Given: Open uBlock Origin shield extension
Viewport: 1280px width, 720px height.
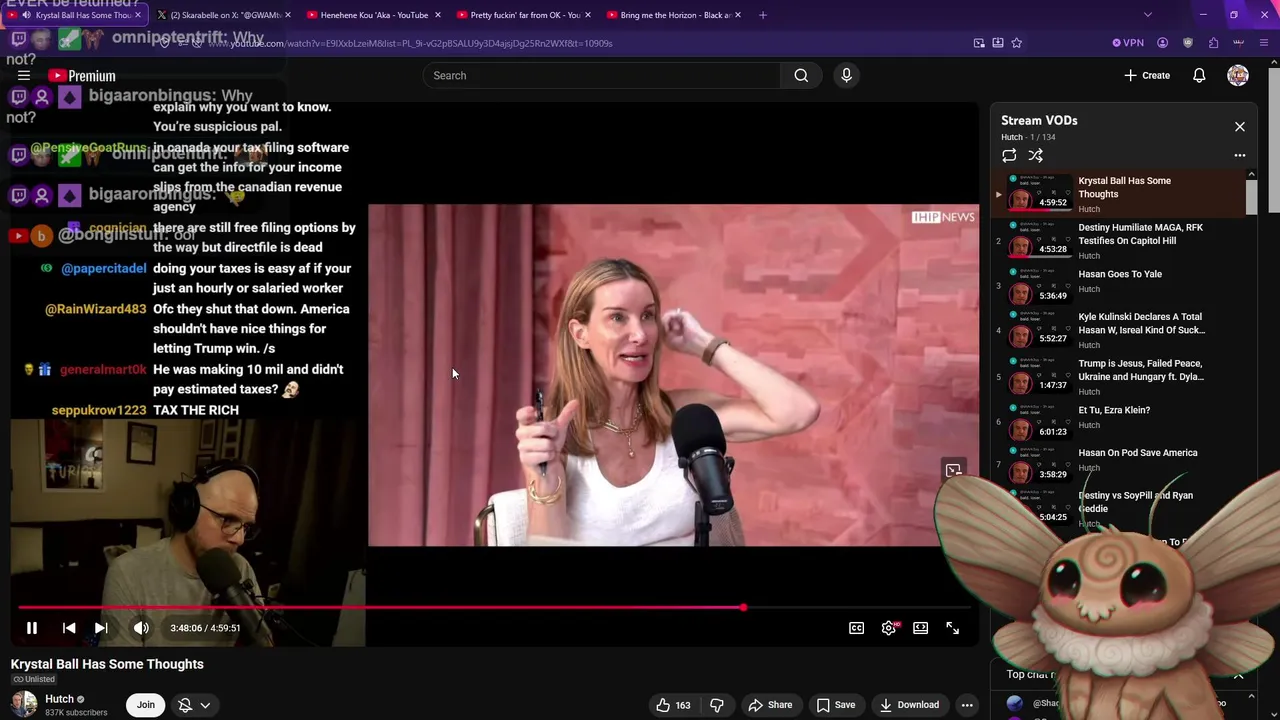Looking at the screenshot, I should pos(1188,43).
